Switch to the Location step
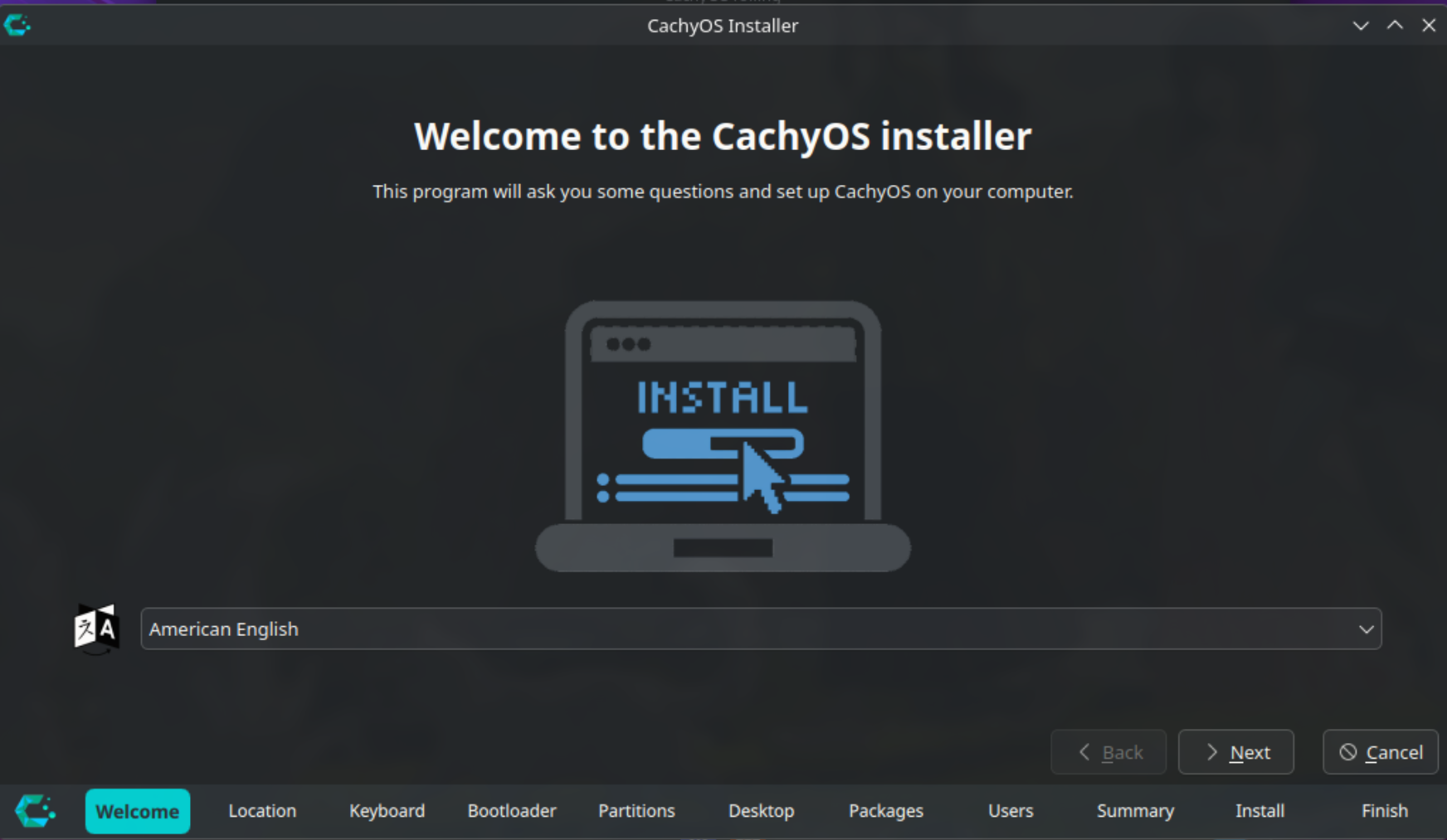1447x840 pixels. pos(262,811)
